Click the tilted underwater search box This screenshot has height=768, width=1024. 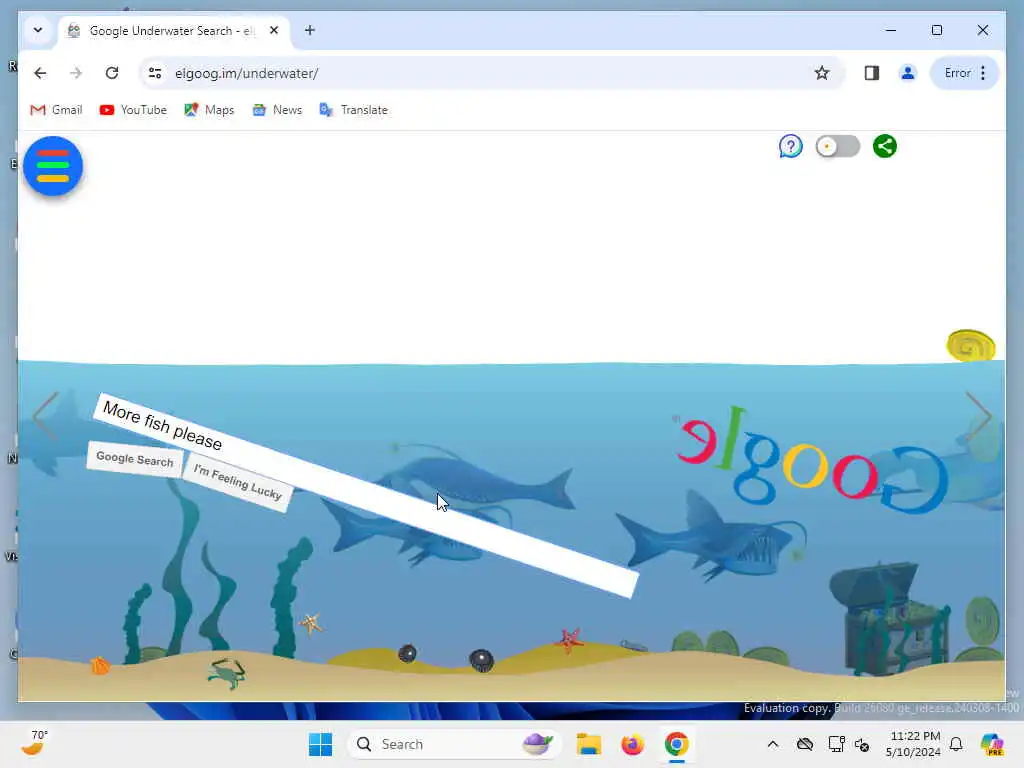tap(366, 496)
